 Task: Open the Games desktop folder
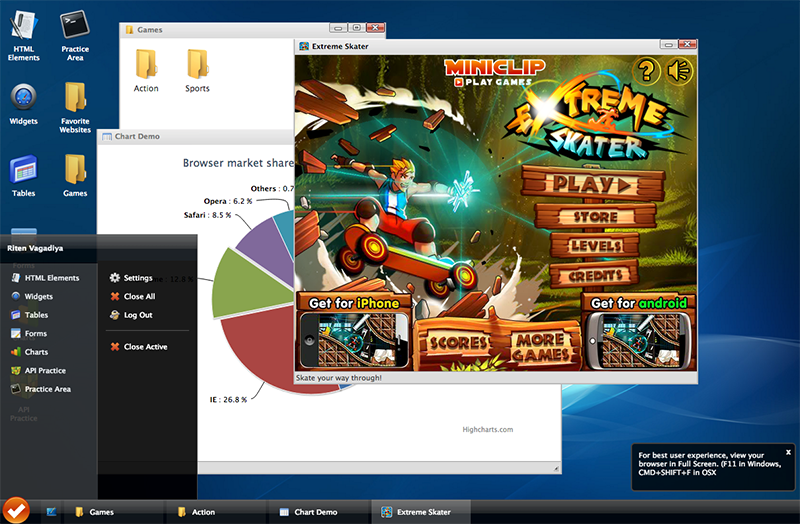[75, 176]
